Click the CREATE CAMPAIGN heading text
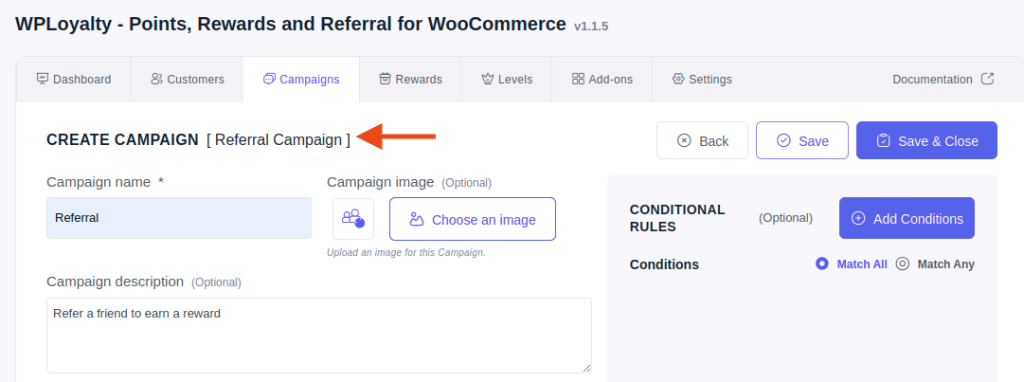 [122, 140]
